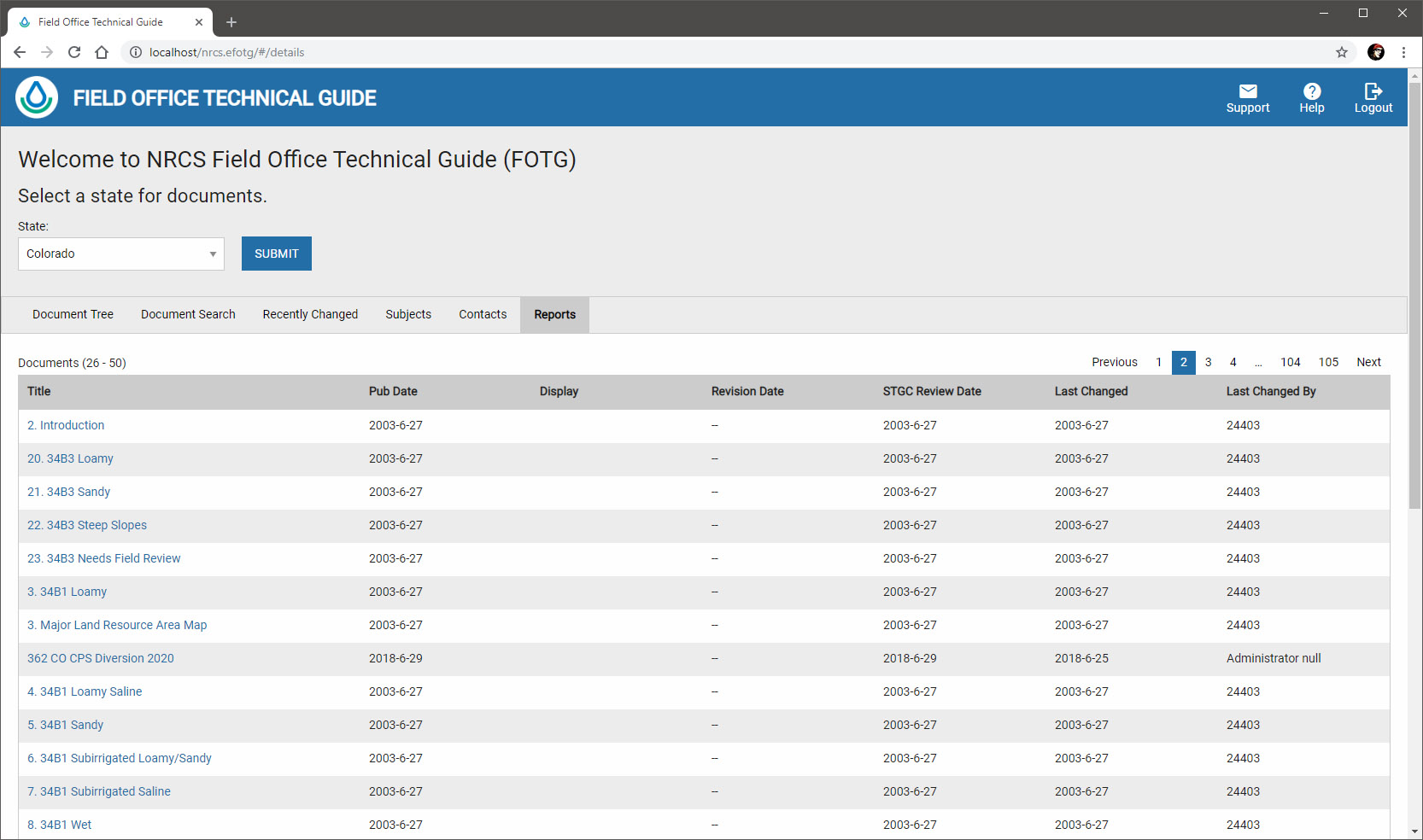
Task: Click the 2018-6-29 Pub Date cell
Action: pyautogui.click(x=395, y=658)
